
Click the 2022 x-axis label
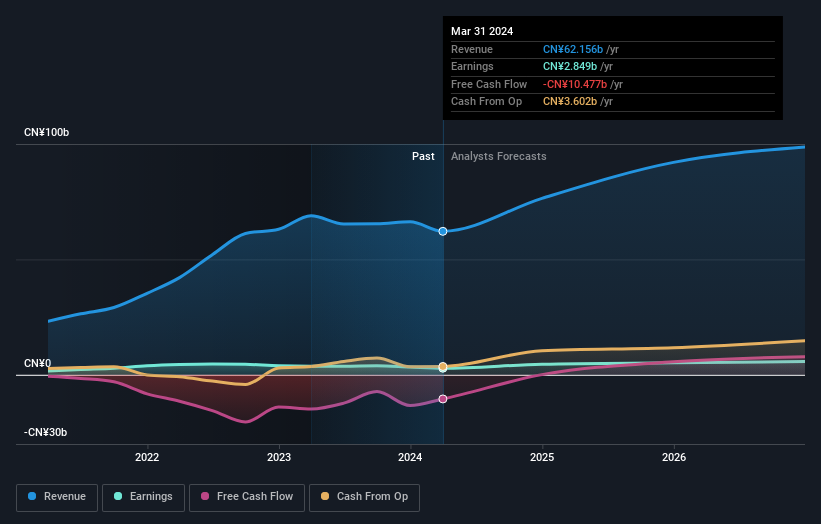pos(147,457)
